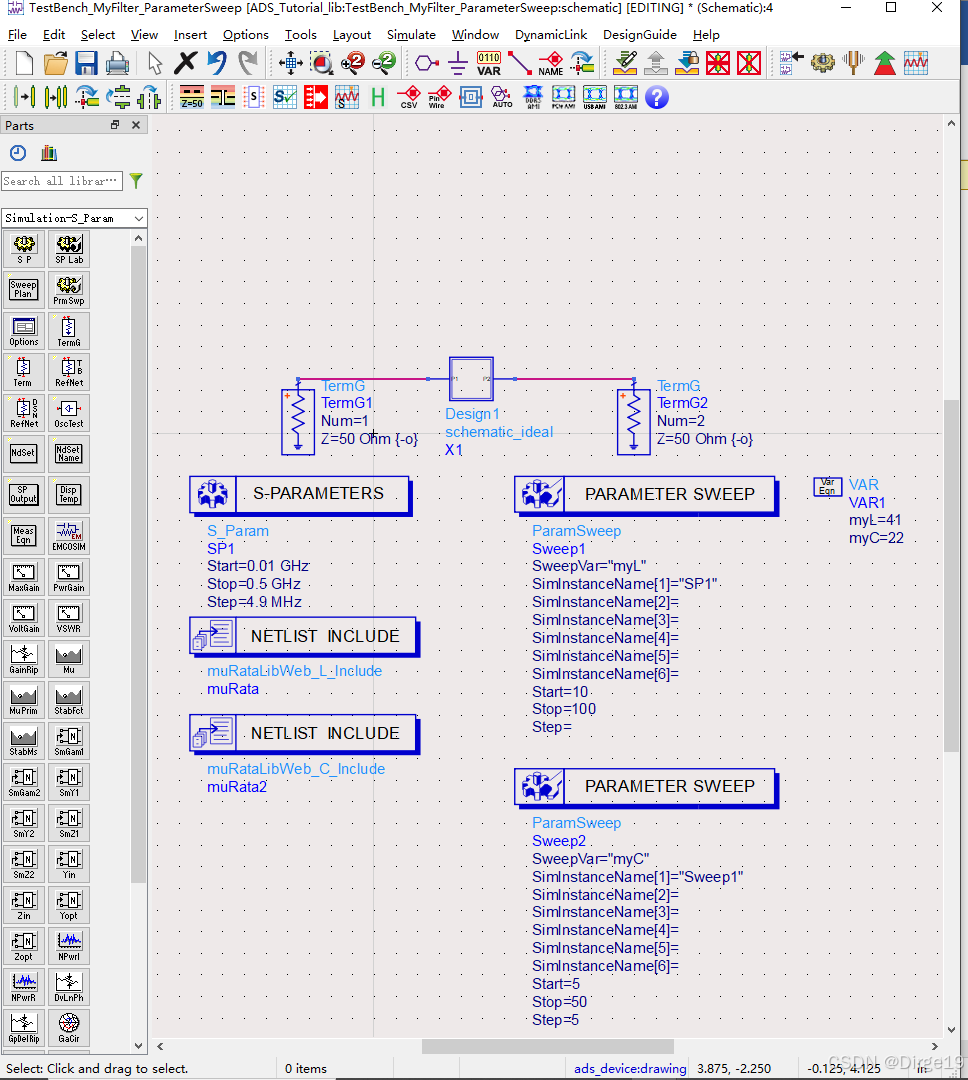Select the OscTest component
This screenshot has height=1080, width=968.
point(69,412)
